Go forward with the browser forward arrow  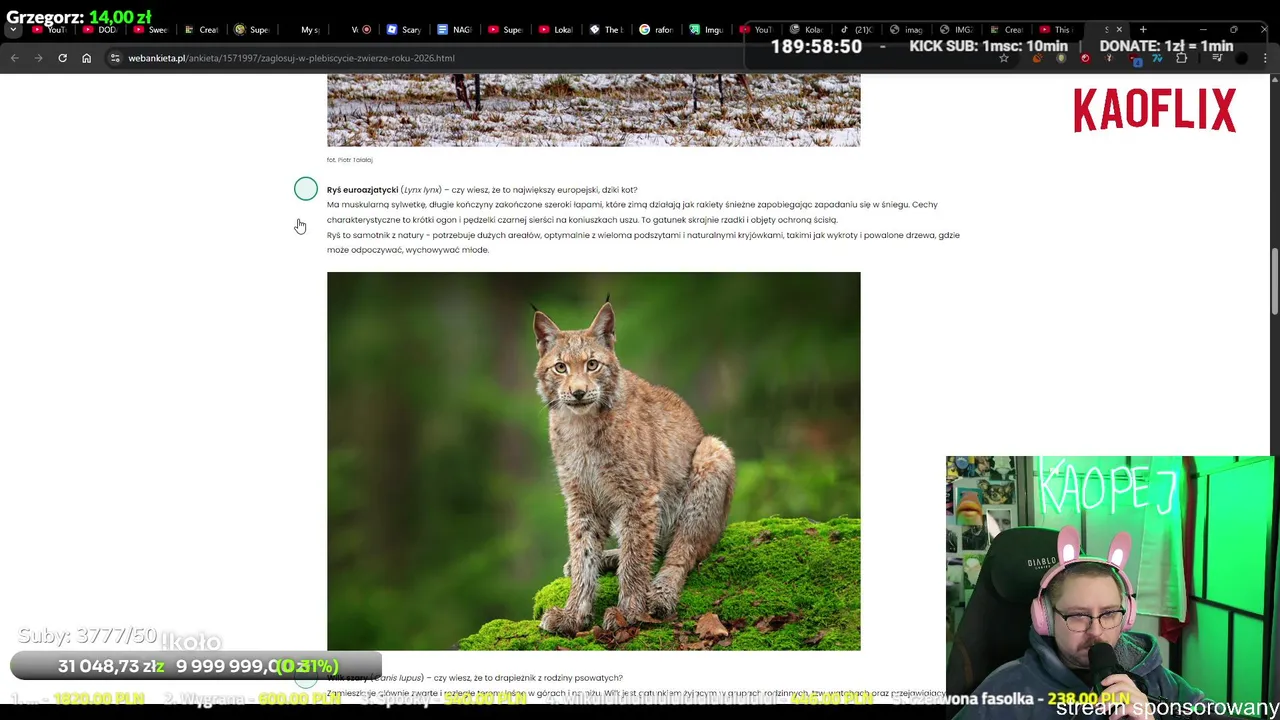[x=38, y=58]
